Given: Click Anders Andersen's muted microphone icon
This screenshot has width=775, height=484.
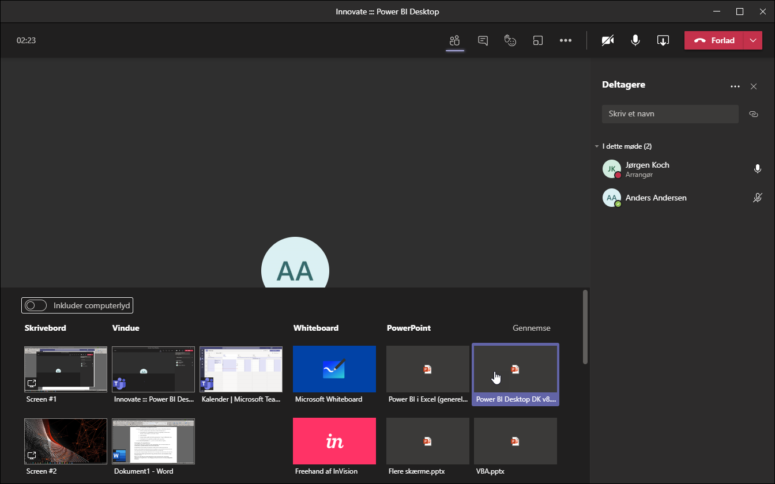Looking at the screenshot, I should [x=757, y=198].
